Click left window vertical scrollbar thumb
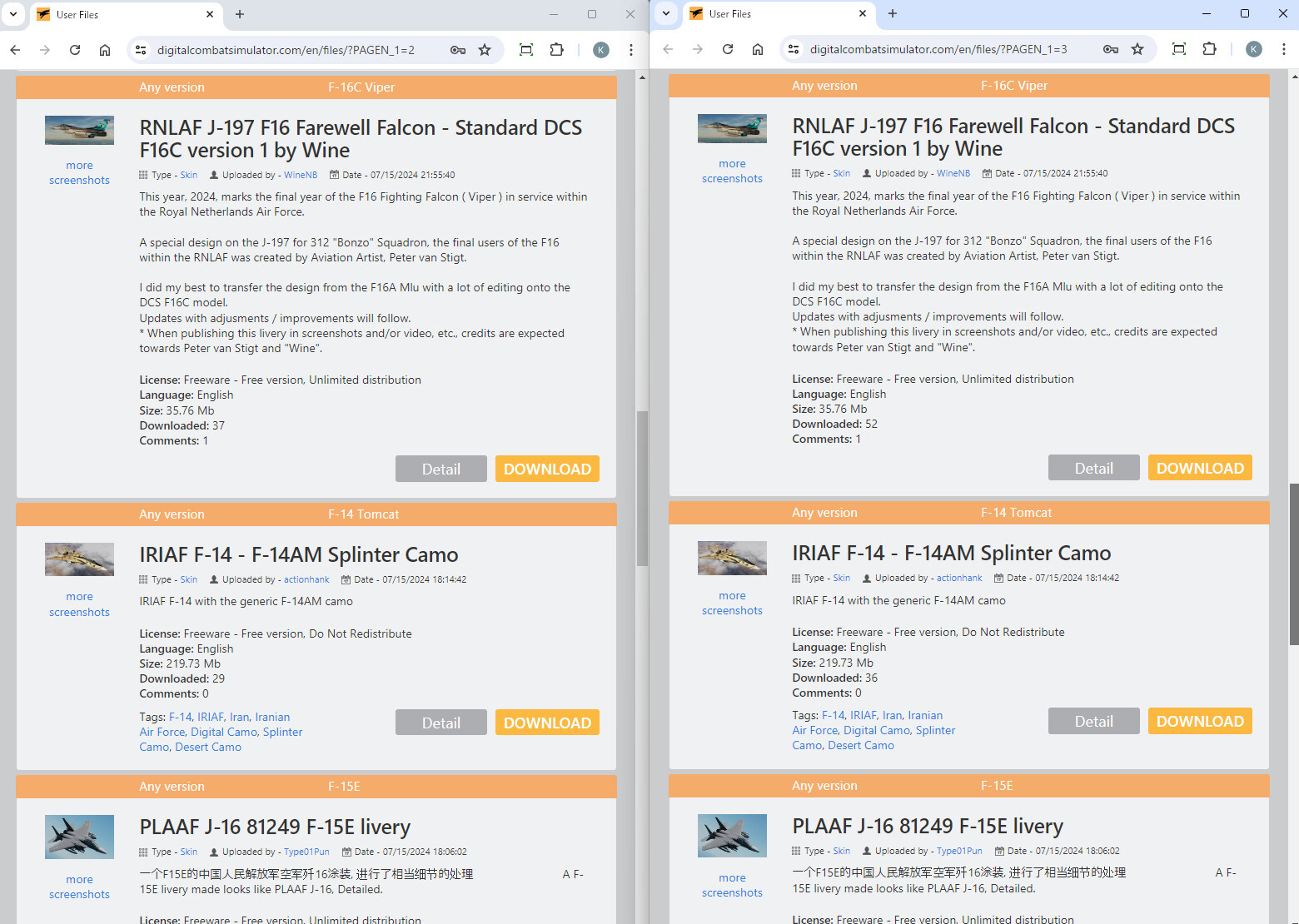1299x924 pixels. [x=642, y=489]
